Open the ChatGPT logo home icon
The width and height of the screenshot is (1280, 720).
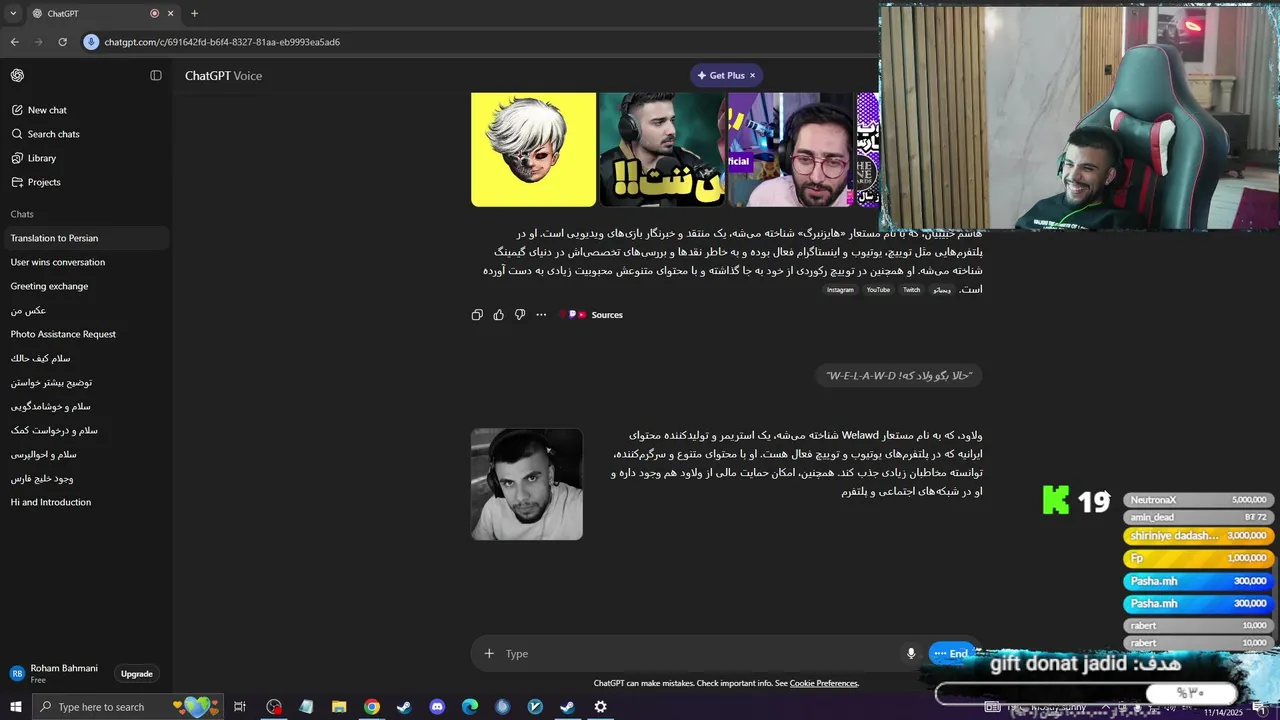(17, 76)
